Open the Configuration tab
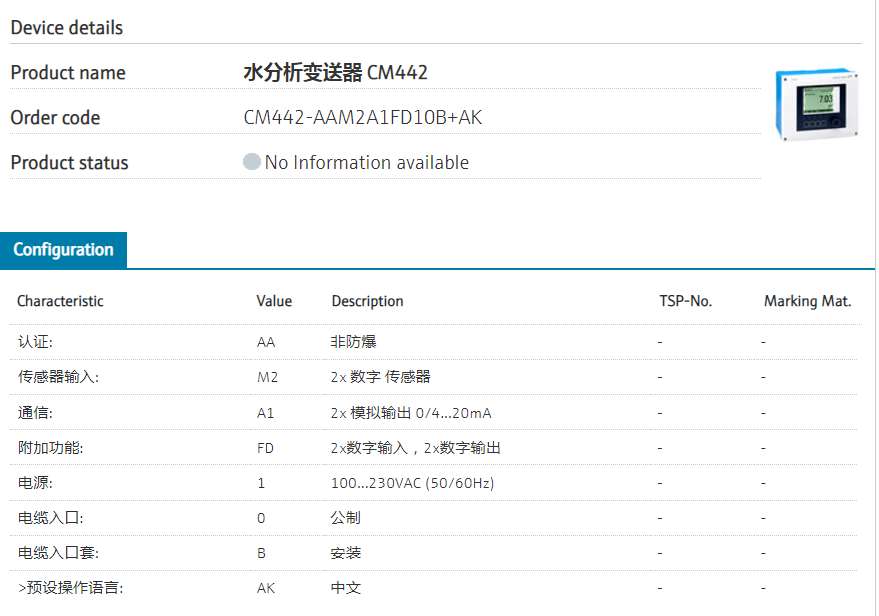 (x=63, y=250)
